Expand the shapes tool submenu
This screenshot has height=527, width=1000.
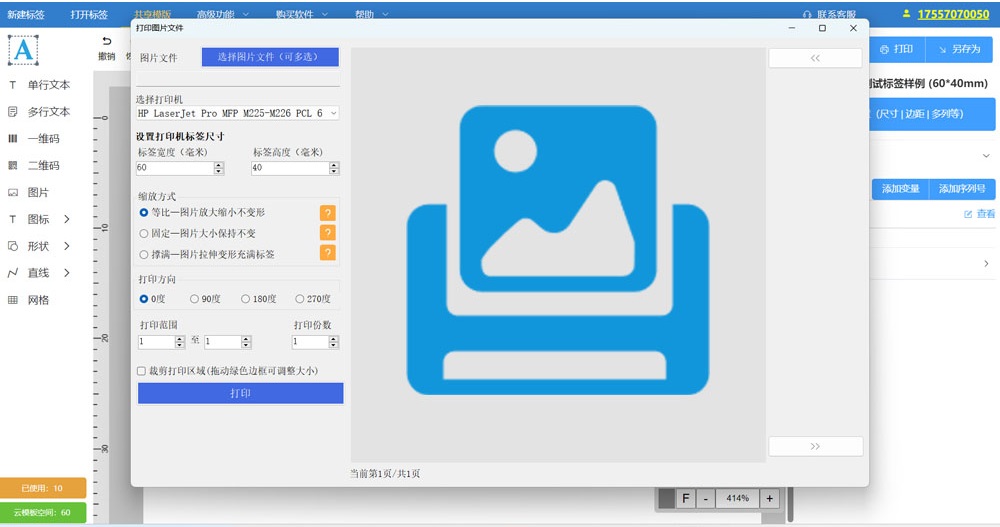[x=67, y=246]
